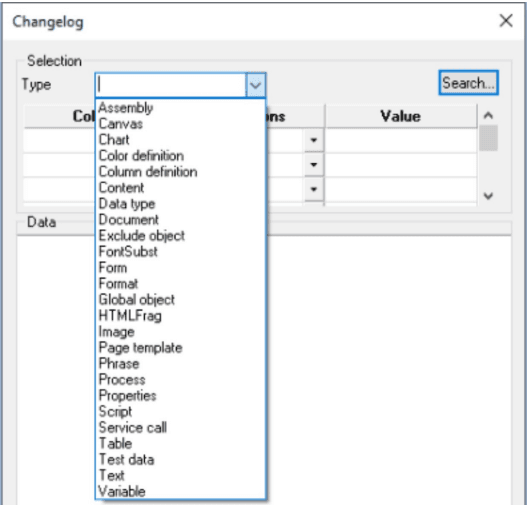Click the Value column header
527x507 pixels.
[401, 116]
